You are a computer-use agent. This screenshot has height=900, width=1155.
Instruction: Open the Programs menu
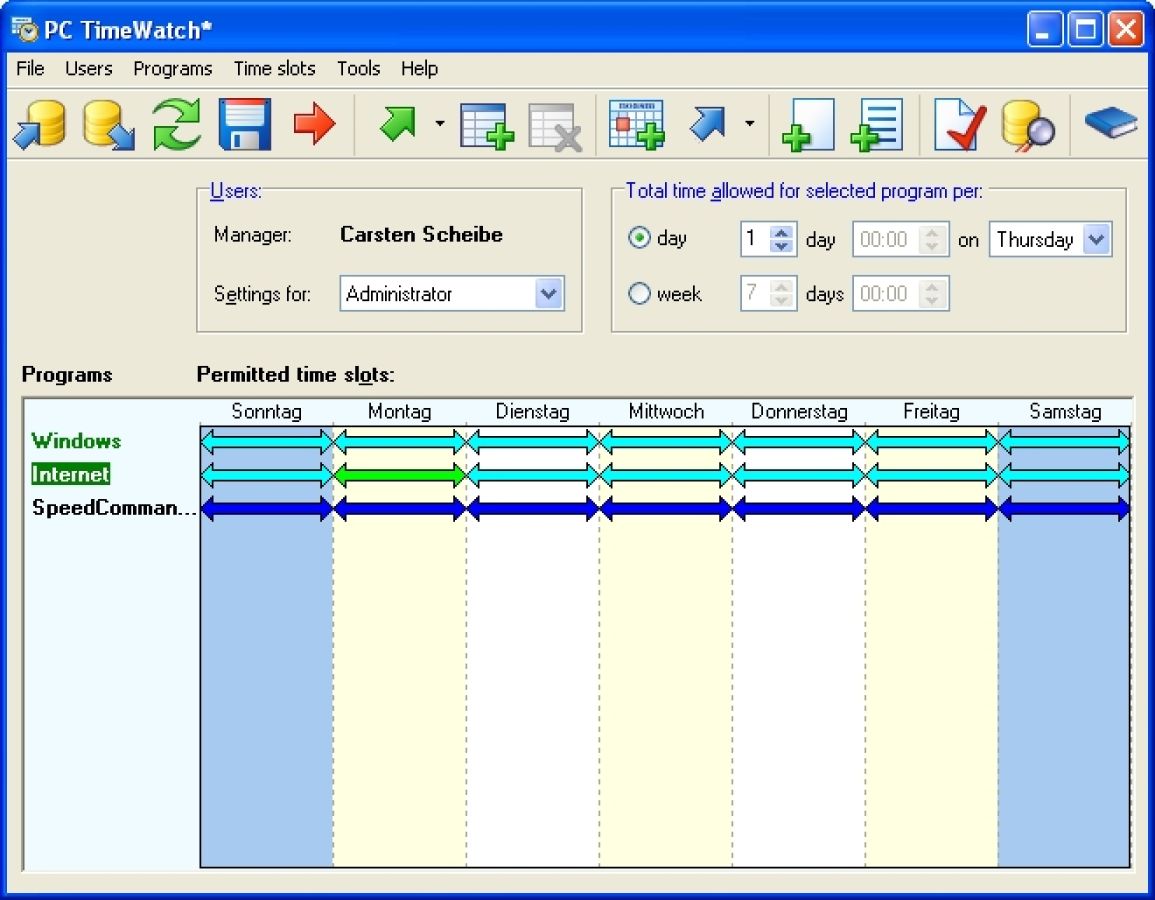coord(172,68)
